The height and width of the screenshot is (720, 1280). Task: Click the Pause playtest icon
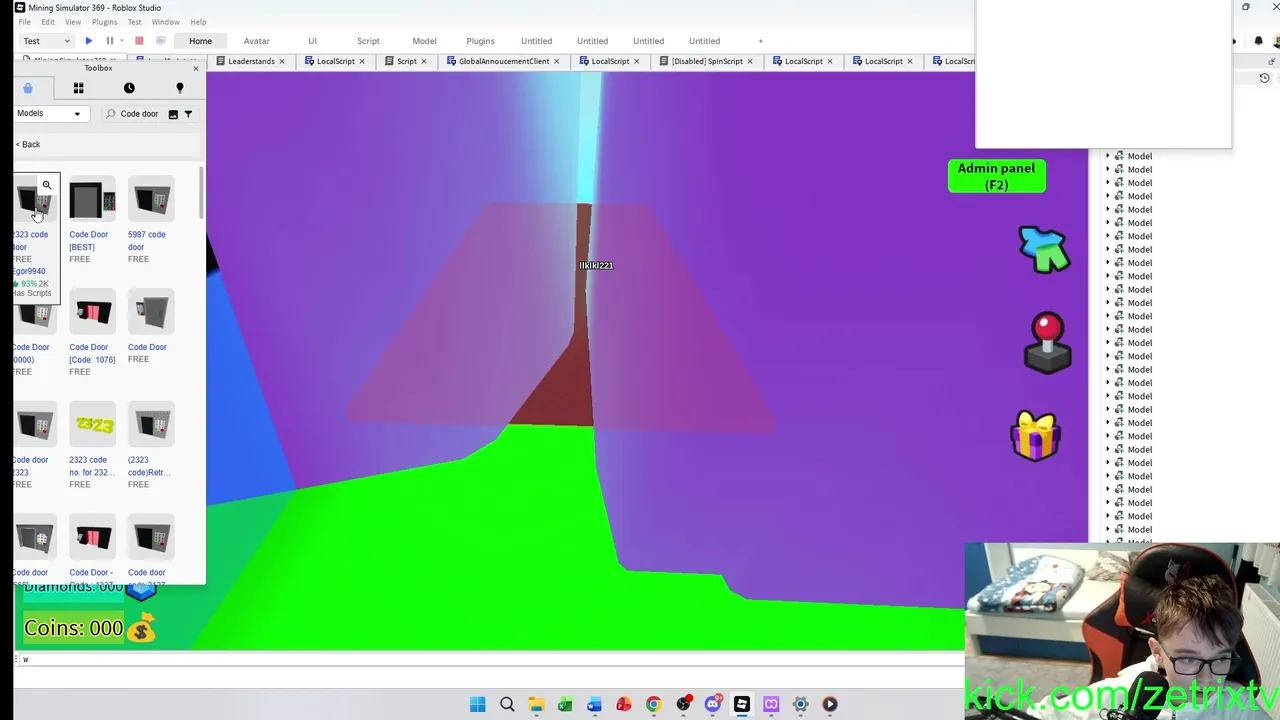click(110, 41)
